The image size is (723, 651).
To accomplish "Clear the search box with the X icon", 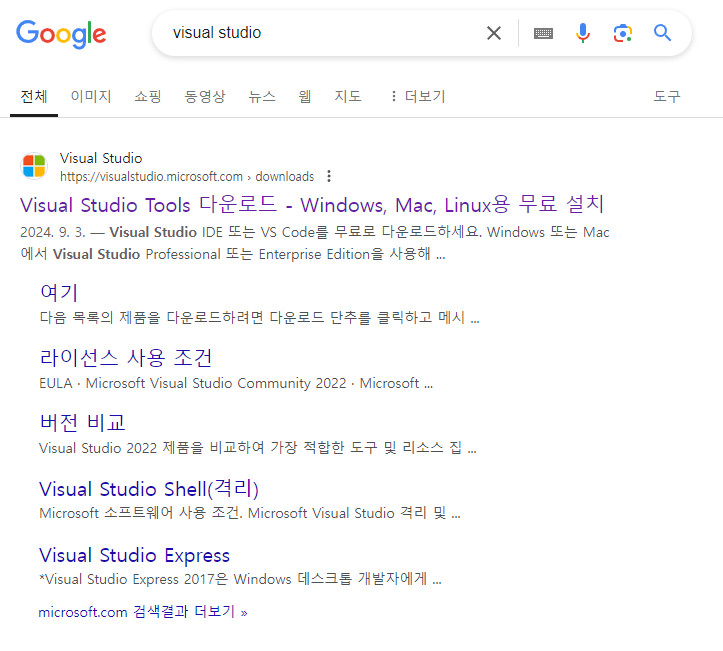I will (x=494, y=33).
